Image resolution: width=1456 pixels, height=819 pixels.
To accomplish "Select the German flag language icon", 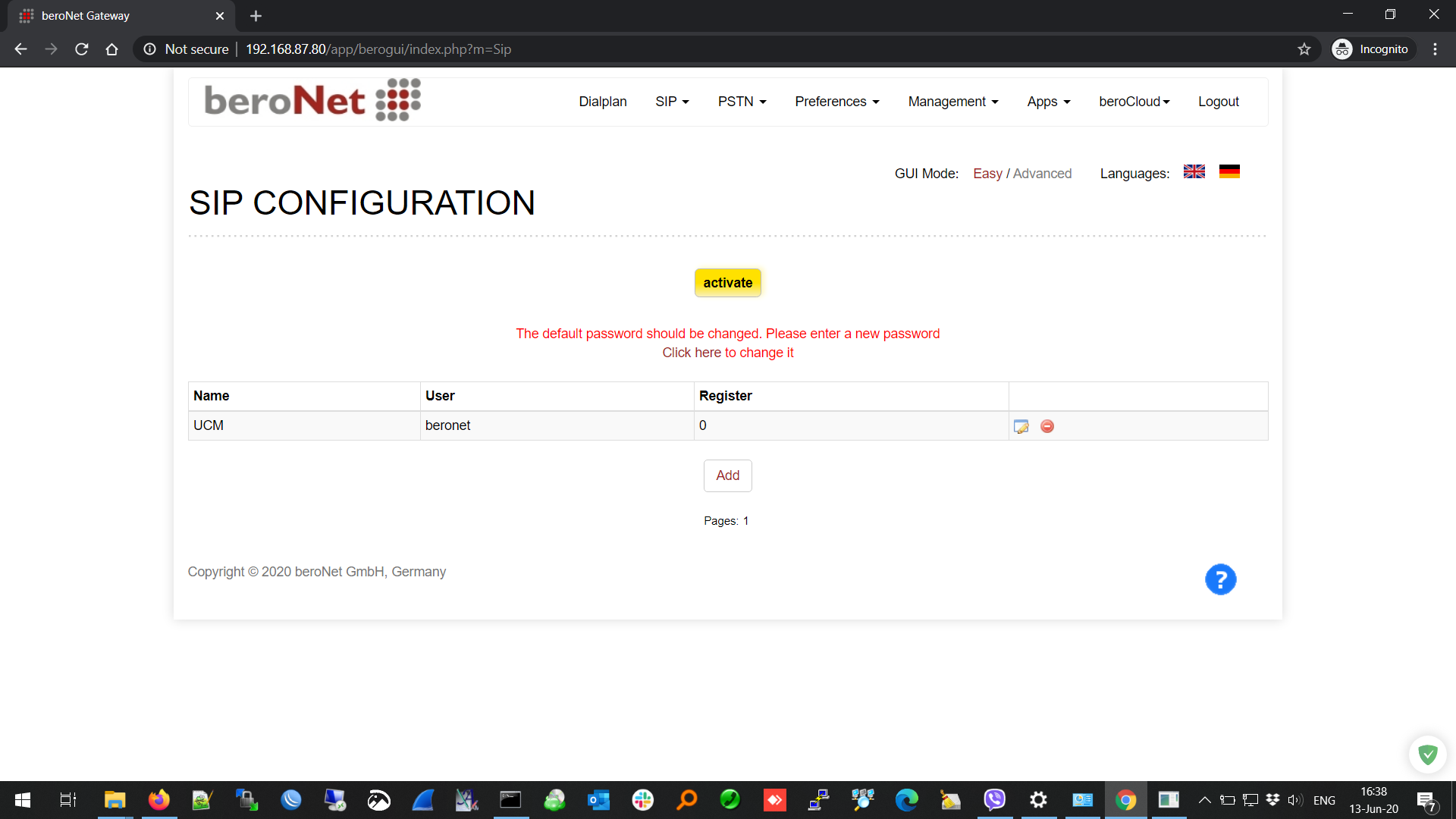I will point(1229,172).
